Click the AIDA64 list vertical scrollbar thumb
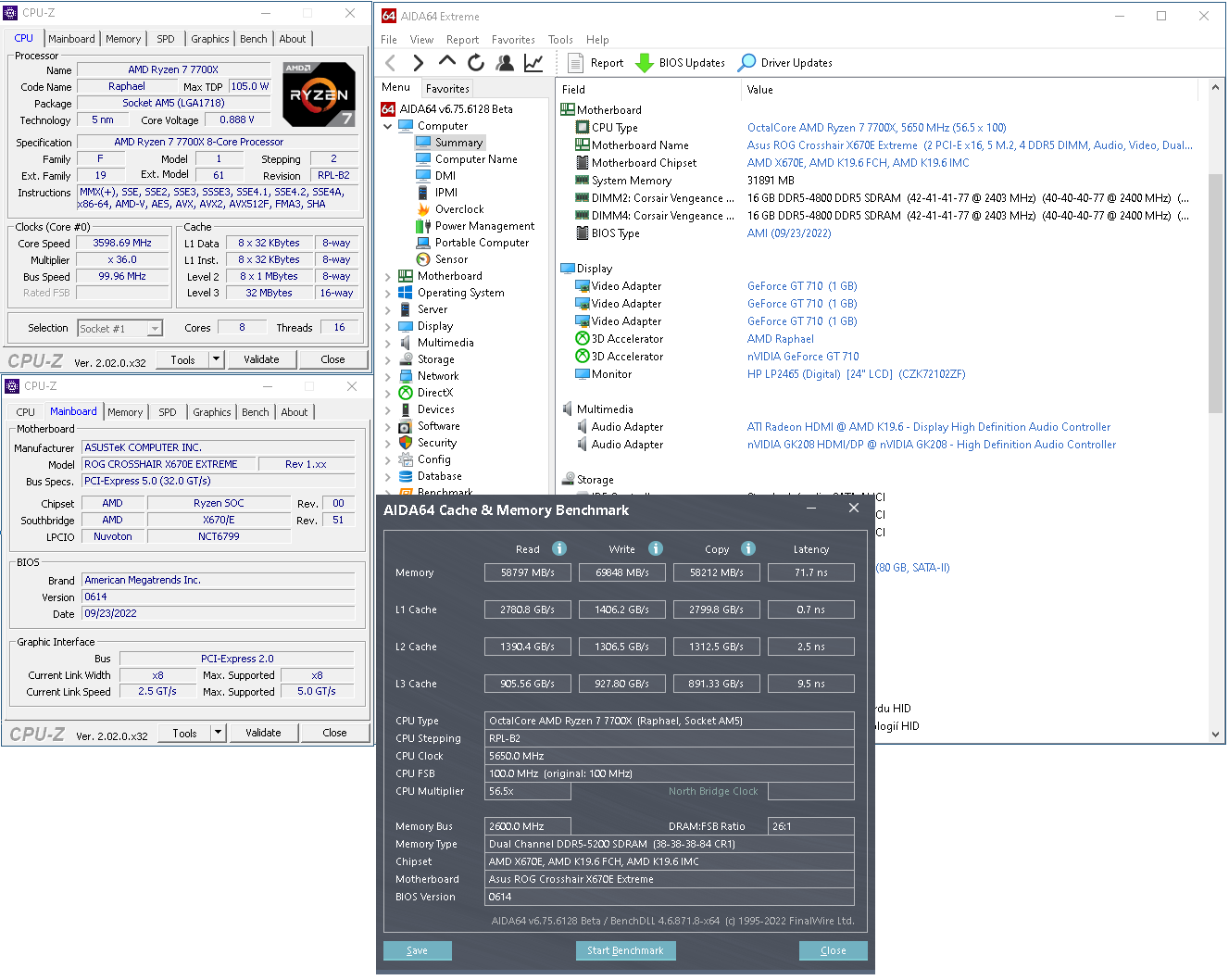The width and height of the screenshot is (1229, 980). 1215,292
